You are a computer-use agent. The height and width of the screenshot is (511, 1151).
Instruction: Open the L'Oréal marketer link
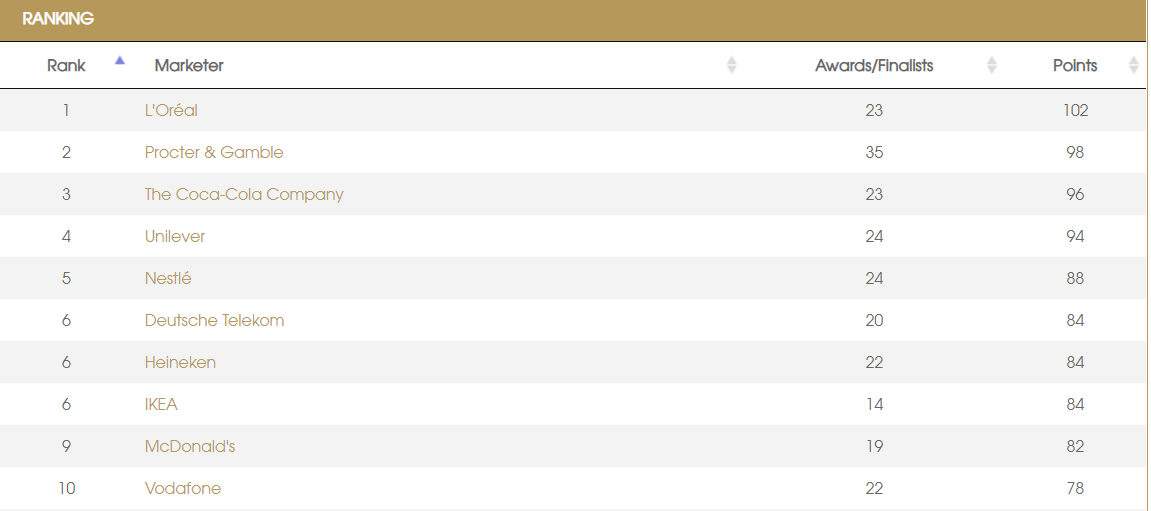point(171,111)
